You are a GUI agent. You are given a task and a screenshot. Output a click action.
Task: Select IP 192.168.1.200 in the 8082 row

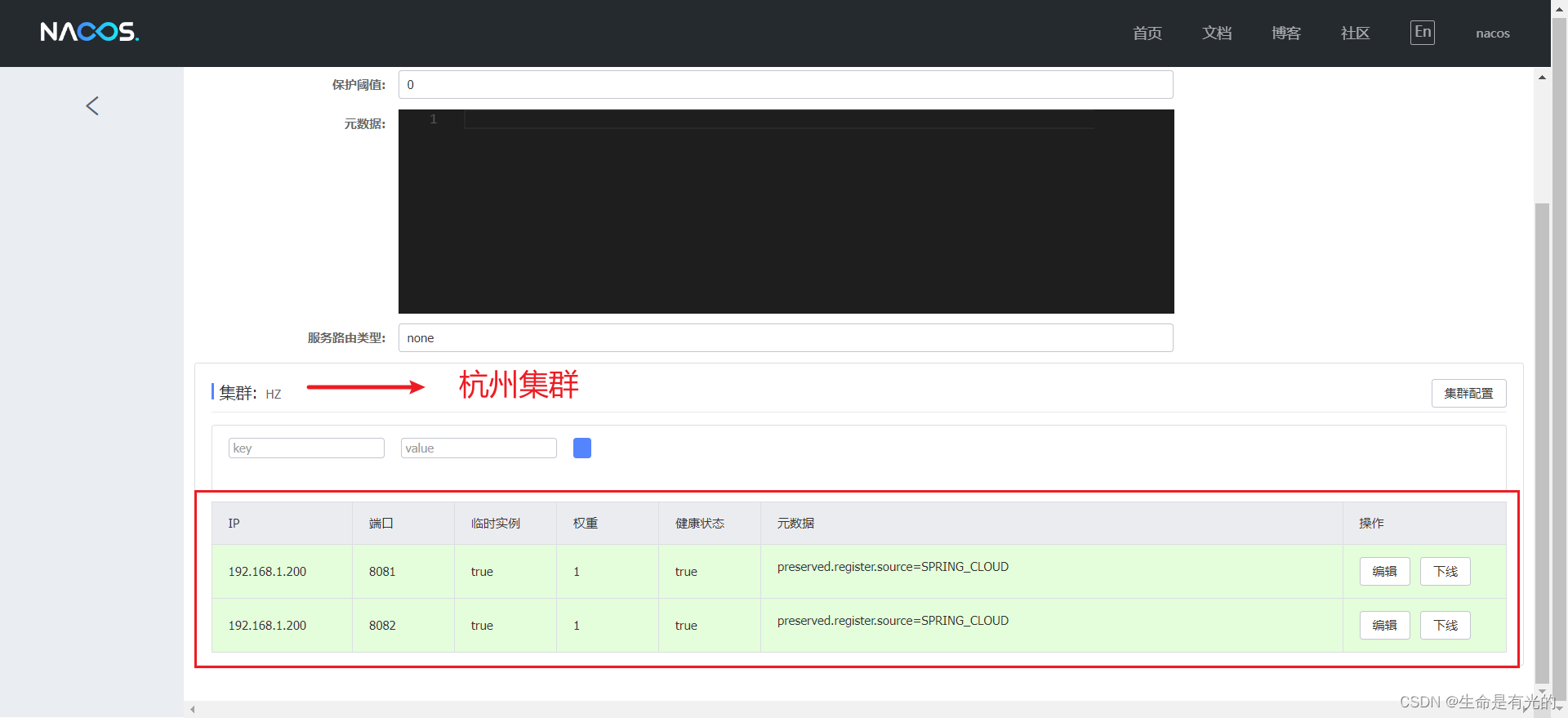(x=267, y=626)
